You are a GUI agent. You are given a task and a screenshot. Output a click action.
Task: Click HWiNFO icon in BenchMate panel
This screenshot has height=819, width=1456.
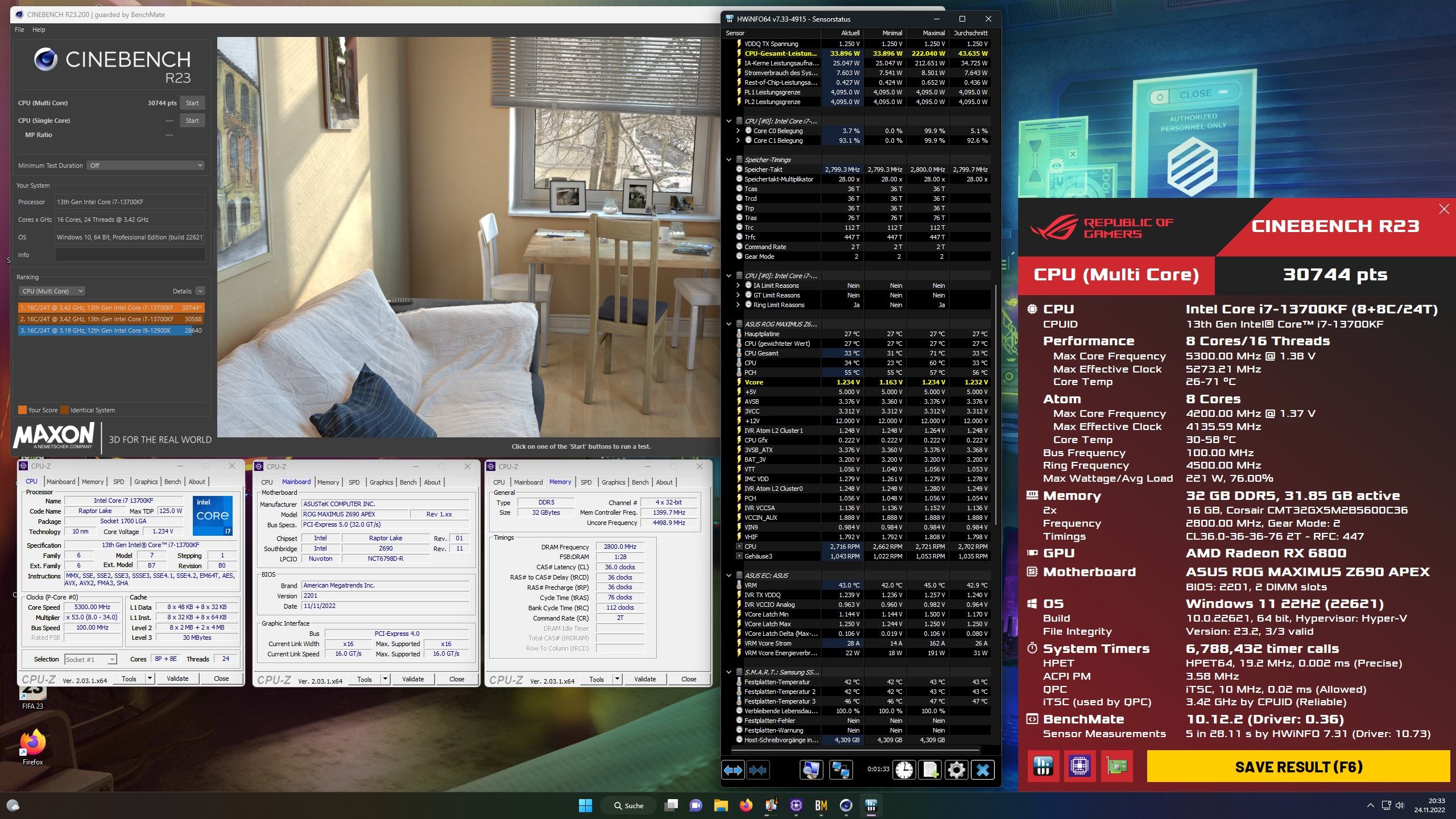pyautogui.click(x=1043, y=766)
